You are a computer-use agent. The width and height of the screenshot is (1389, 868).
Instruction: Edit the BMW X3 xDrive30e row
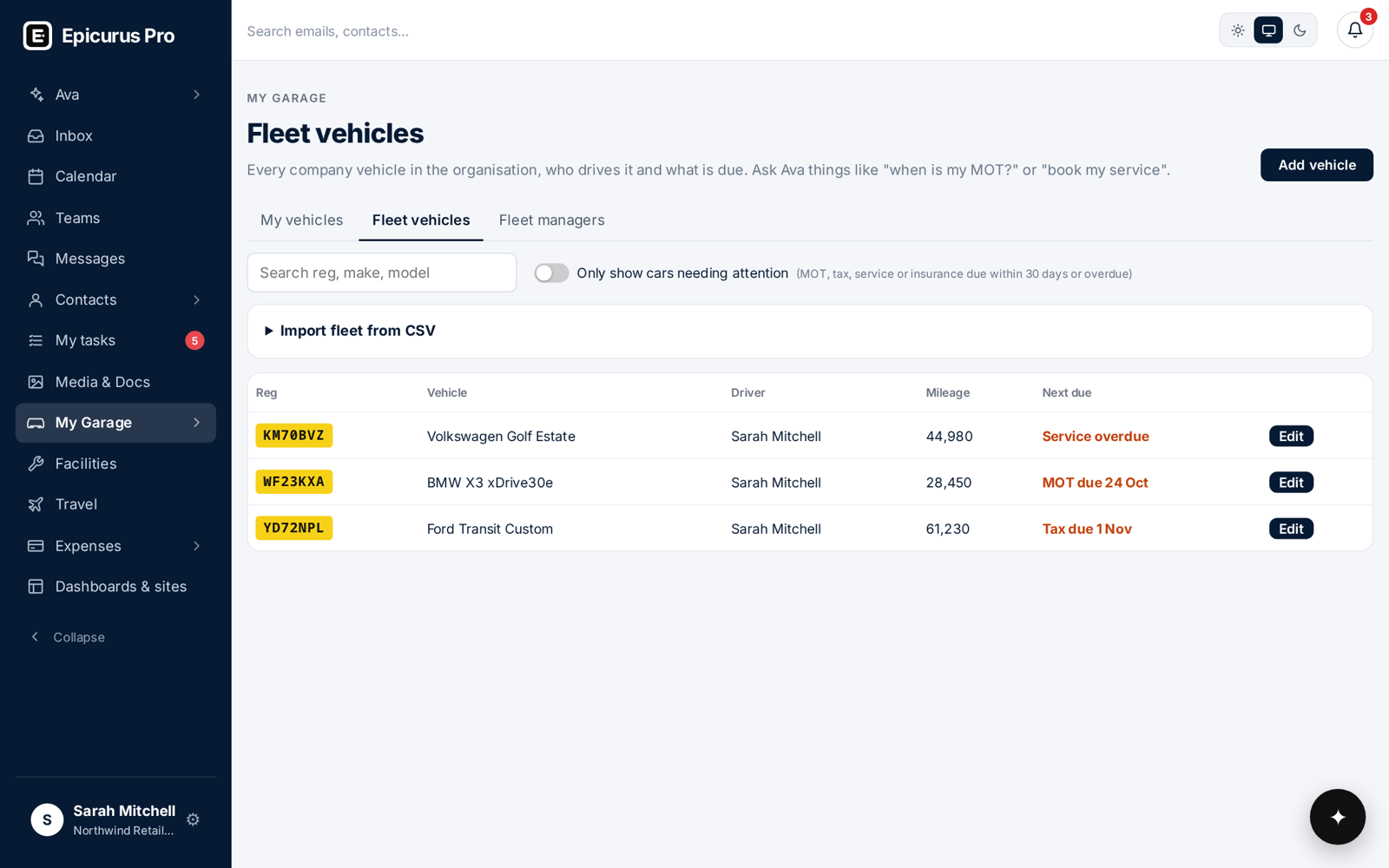1291,483
